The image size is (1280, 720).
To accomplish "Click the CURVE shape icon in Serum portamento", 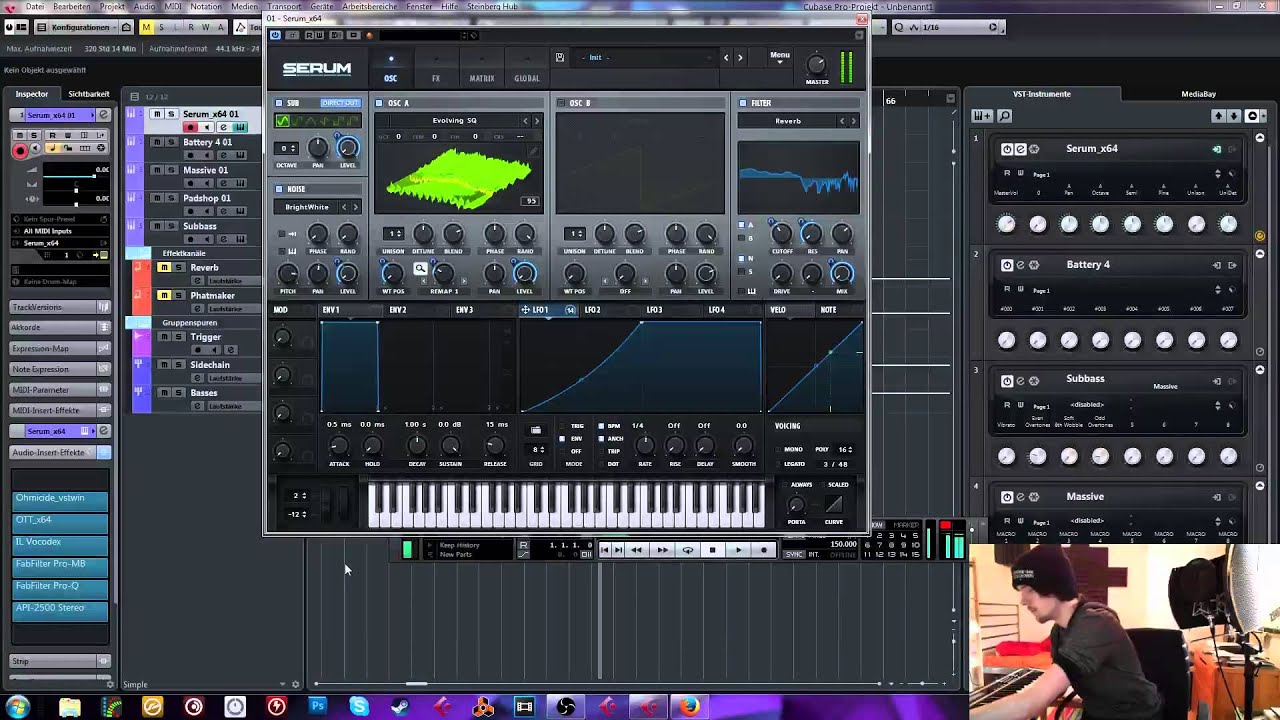I will pyautogui.click(x=834, y=504).
